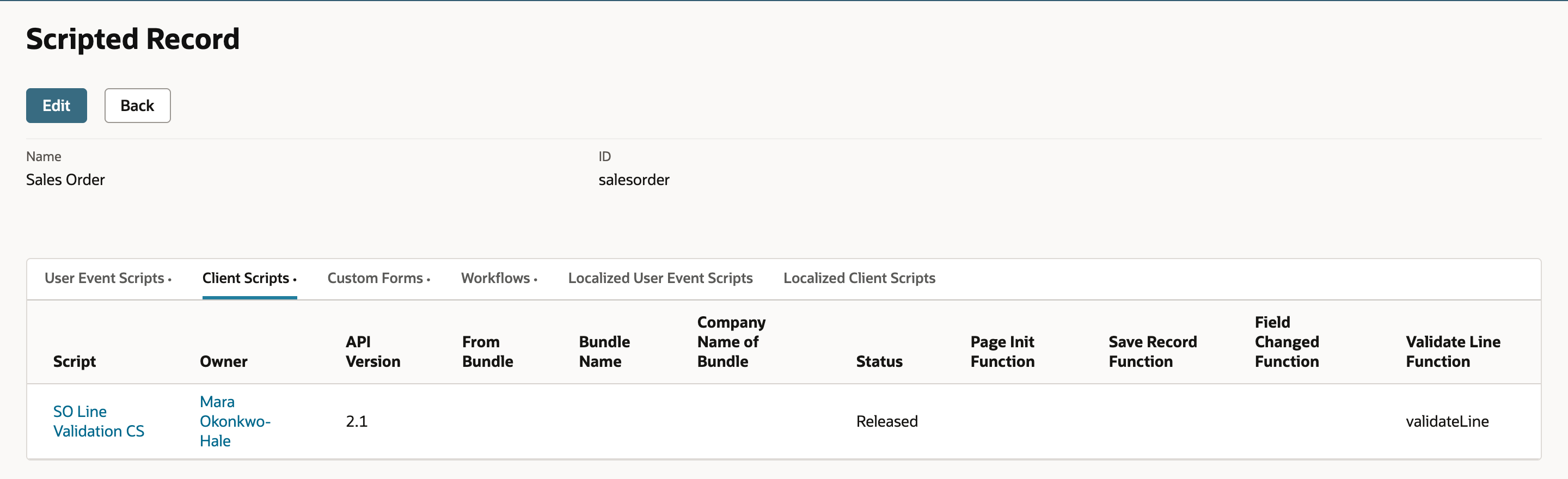Click the API Version column header
The width and height of the screenshot is (1568, 479).
[x=373, y=352]
